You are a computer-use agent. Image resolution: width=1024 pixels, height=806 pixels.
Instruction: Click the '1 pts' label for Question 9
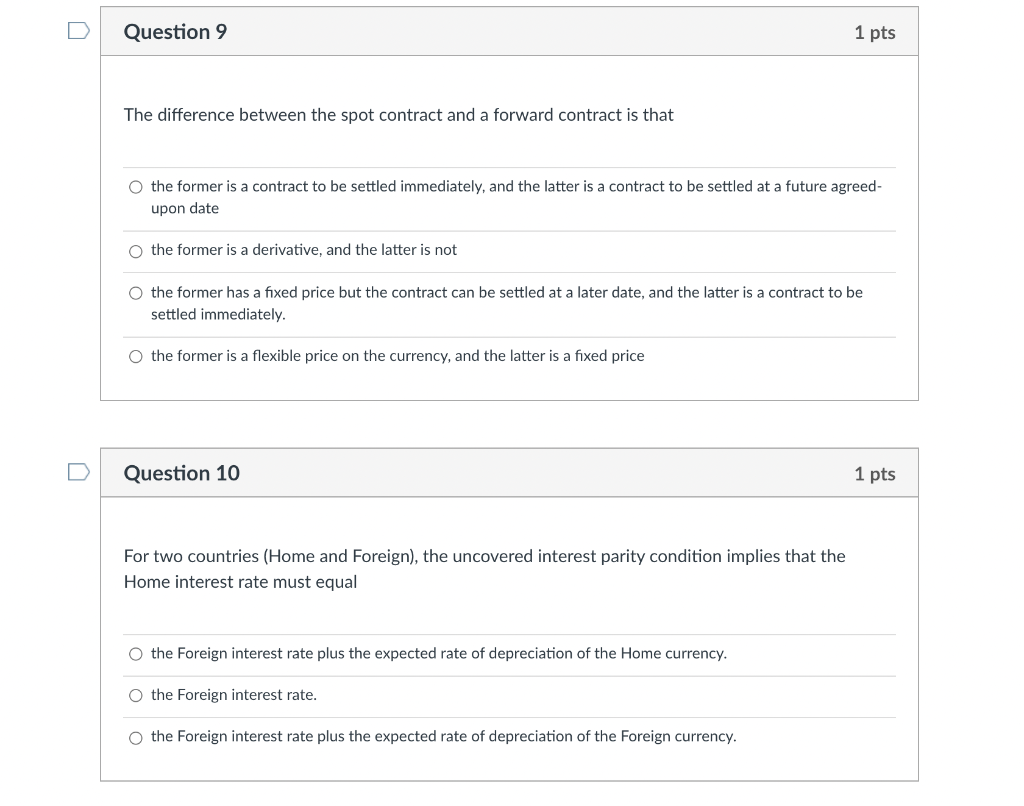click(x=874, y=31)
